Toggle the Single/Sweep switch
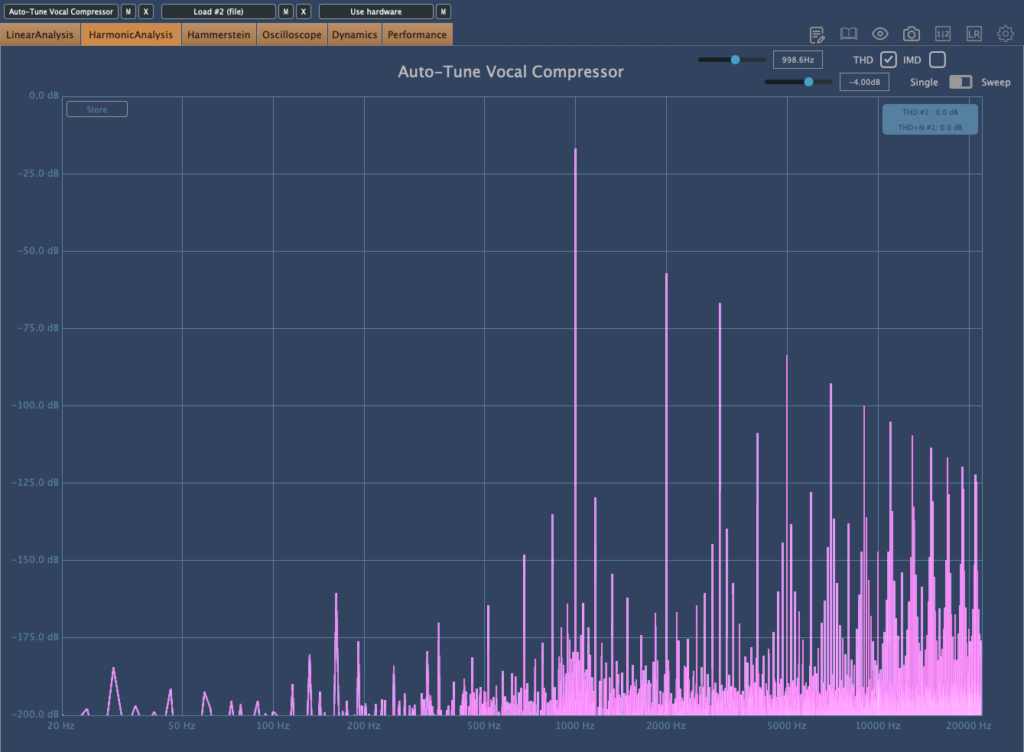 click(960, 82)
